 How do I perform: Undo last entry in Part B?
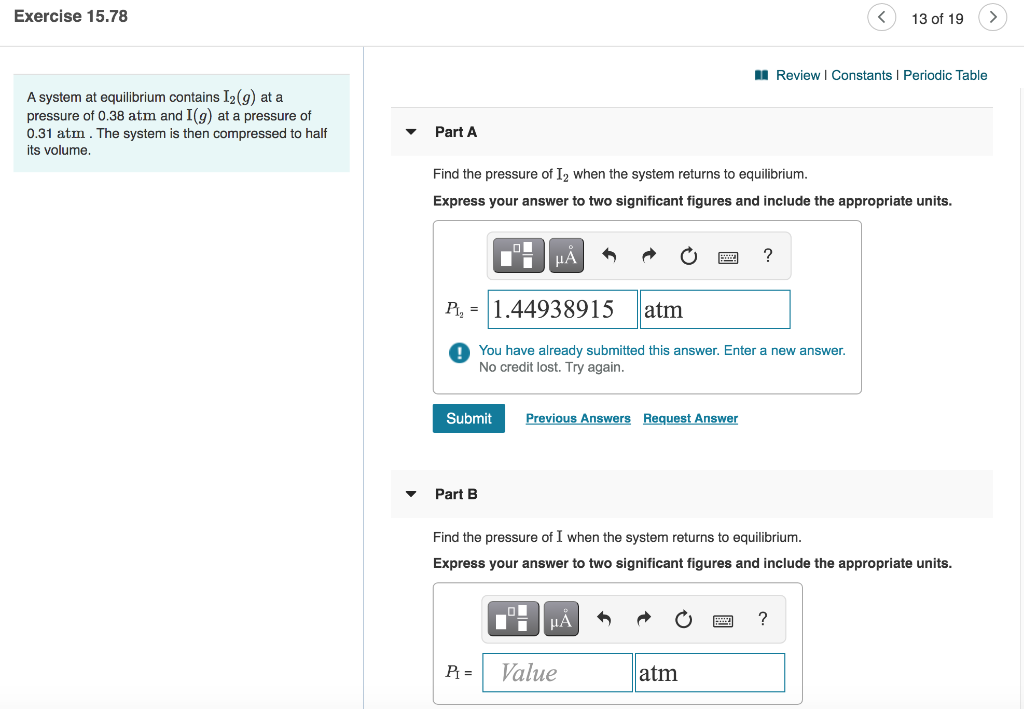point(603,618)
